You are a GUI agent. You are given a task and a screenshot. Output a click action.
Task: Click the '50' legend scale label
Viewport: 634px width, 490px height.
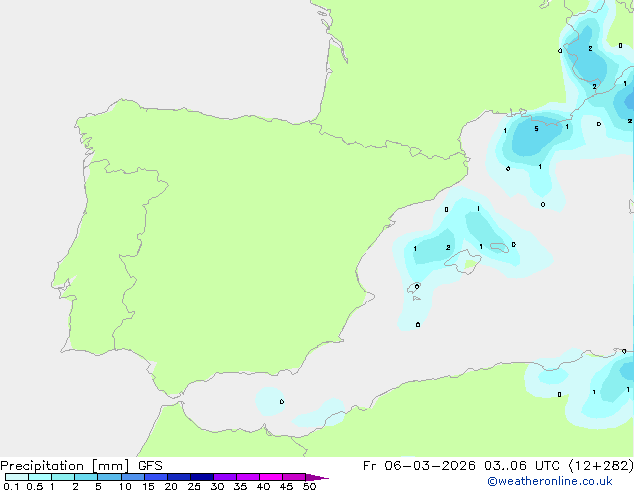[309, 486]
